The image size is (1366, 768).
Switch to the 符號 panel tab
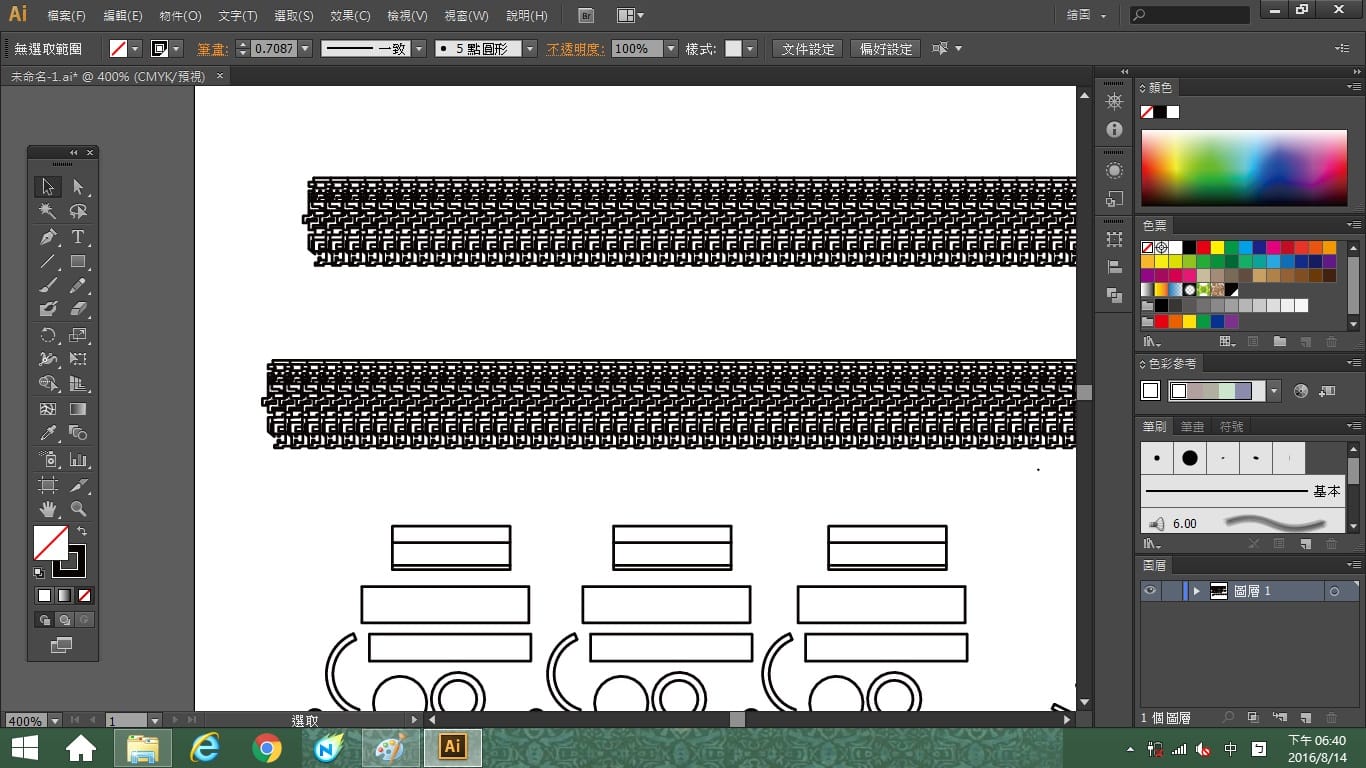[x=1231, y=426]
